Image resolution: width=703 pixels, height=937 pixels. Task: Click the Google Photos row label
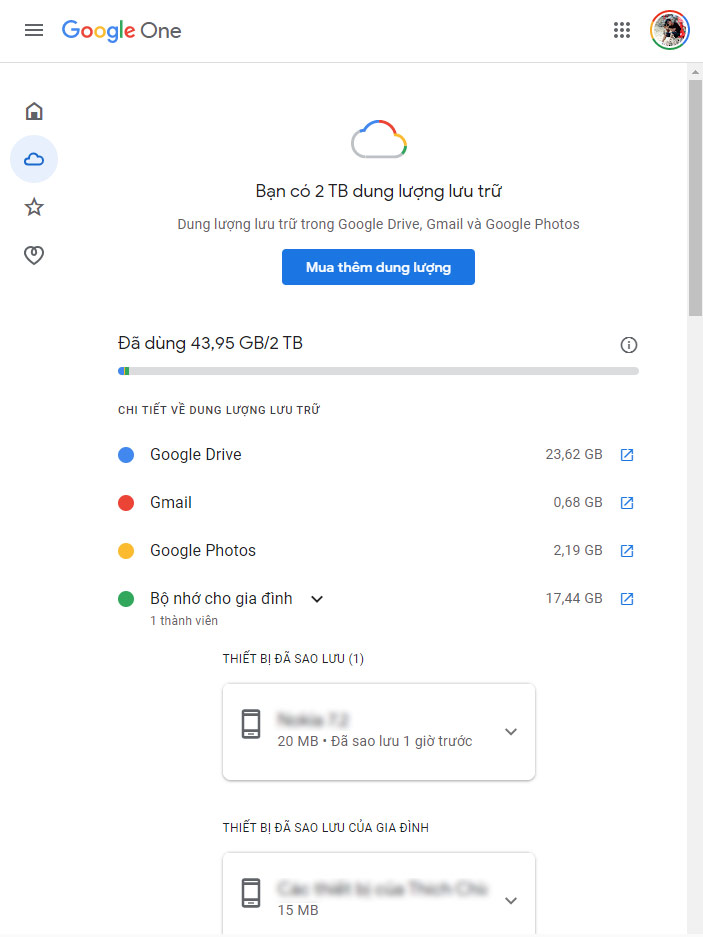pyautogui.click(x=203, y=550)
